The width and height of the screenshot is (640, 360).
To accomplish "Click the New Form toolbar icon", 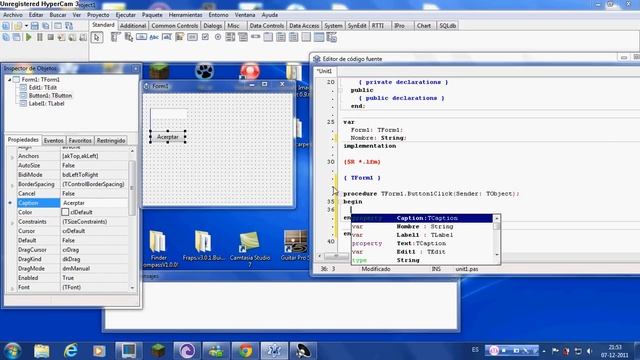I will coord(58,26).
